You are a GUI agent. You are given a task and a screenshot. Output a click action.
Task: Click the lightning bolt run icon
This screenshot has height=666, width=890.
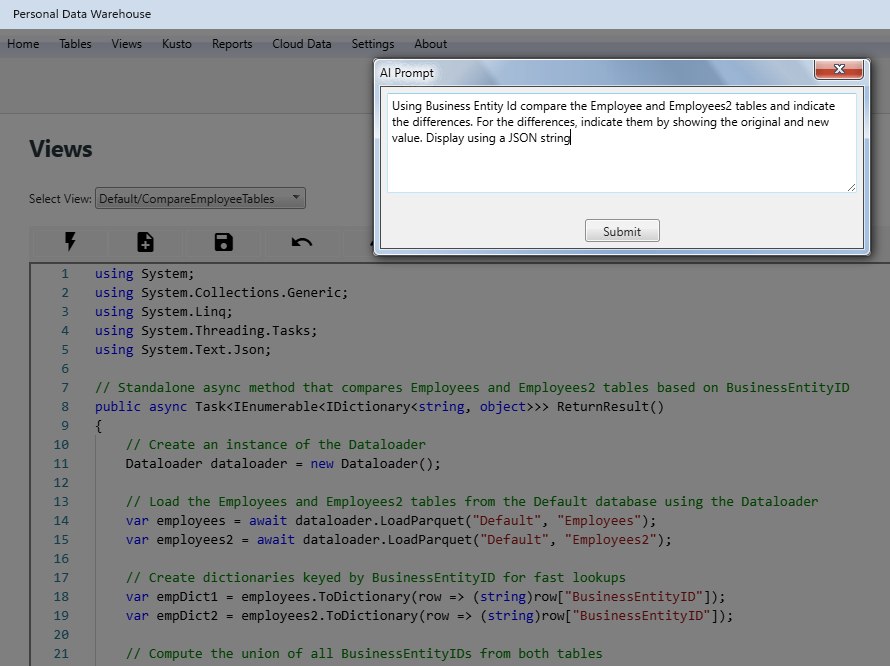point(70,241)
